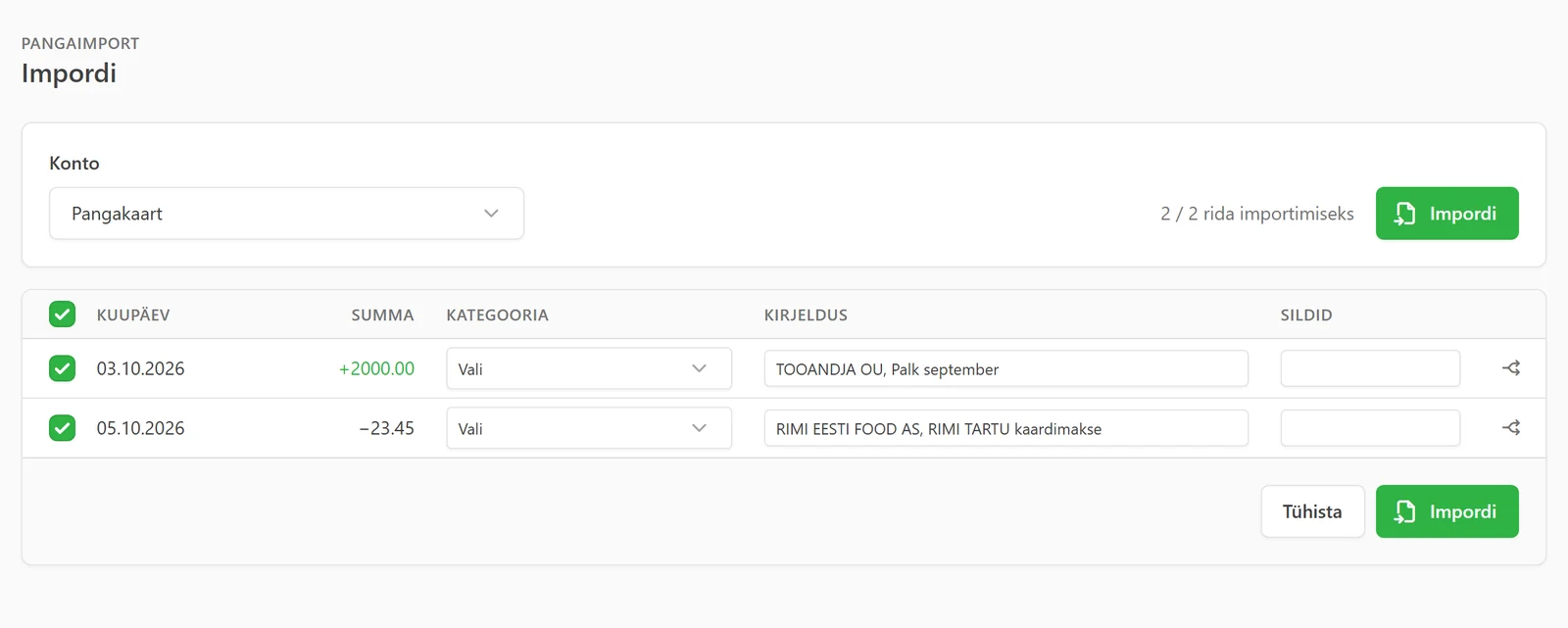Open category dropdown for the +2000.00 row
1568x628 pixels.
pyautogui.click(x=589, y=368)
